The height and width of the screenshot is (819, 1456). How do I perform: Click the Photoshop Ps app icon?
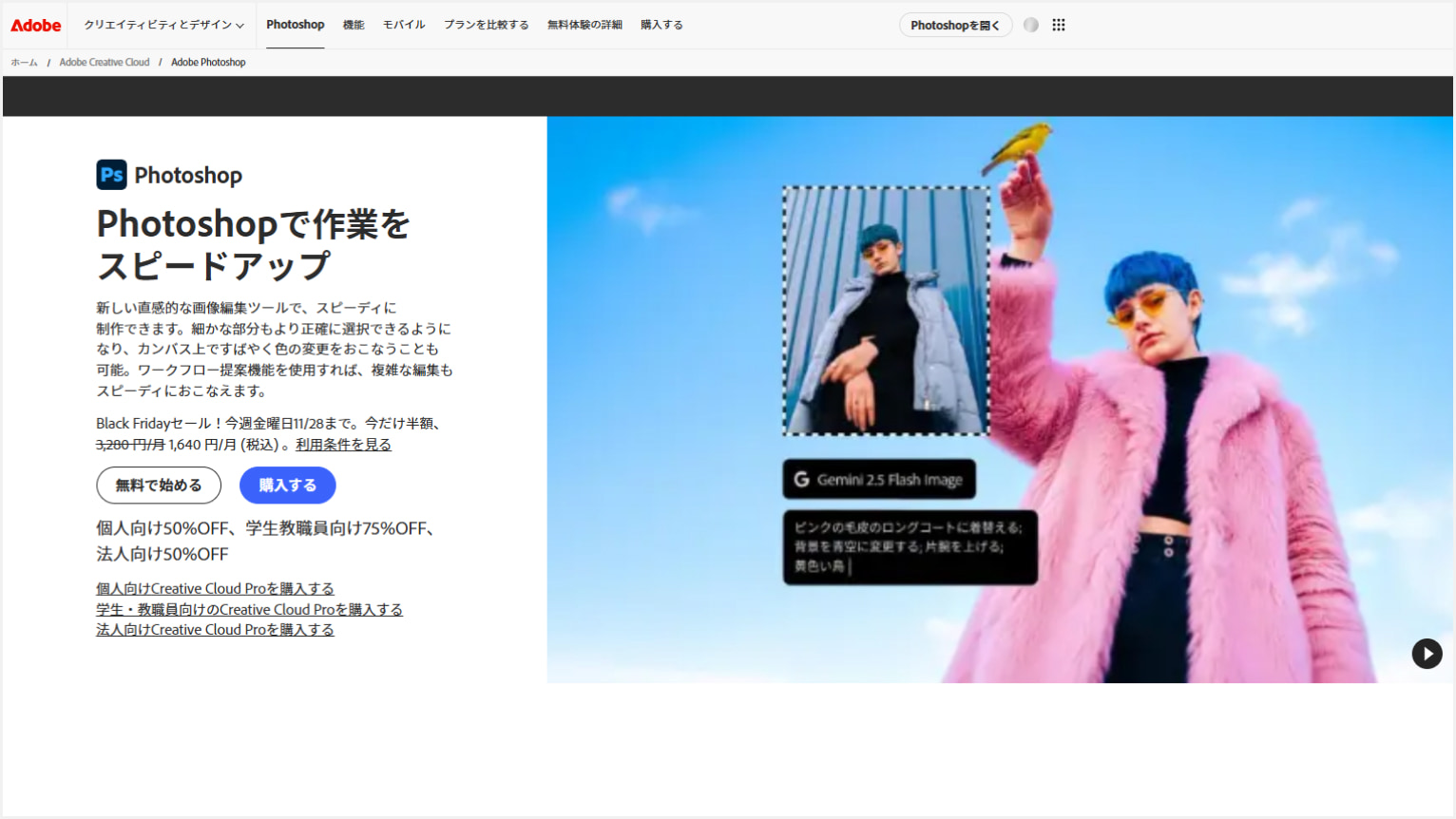click(x=111, y=175)
